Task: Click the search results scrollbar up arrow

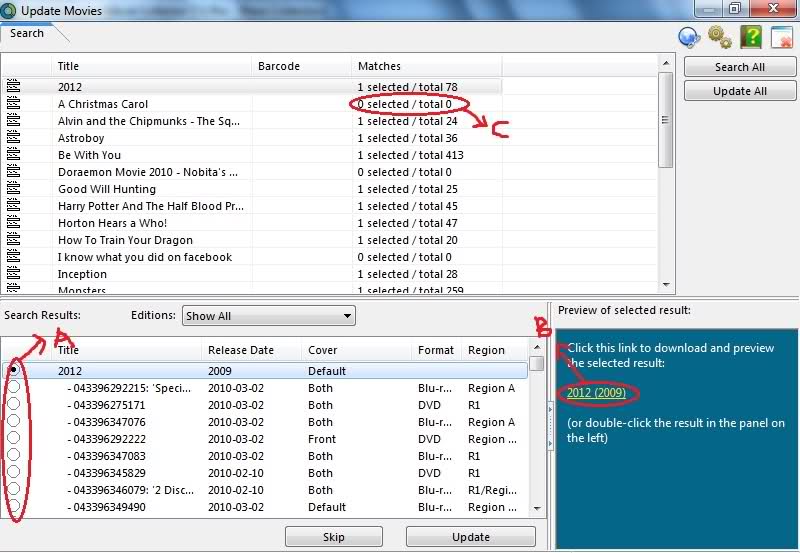Action: click(537, 347)
